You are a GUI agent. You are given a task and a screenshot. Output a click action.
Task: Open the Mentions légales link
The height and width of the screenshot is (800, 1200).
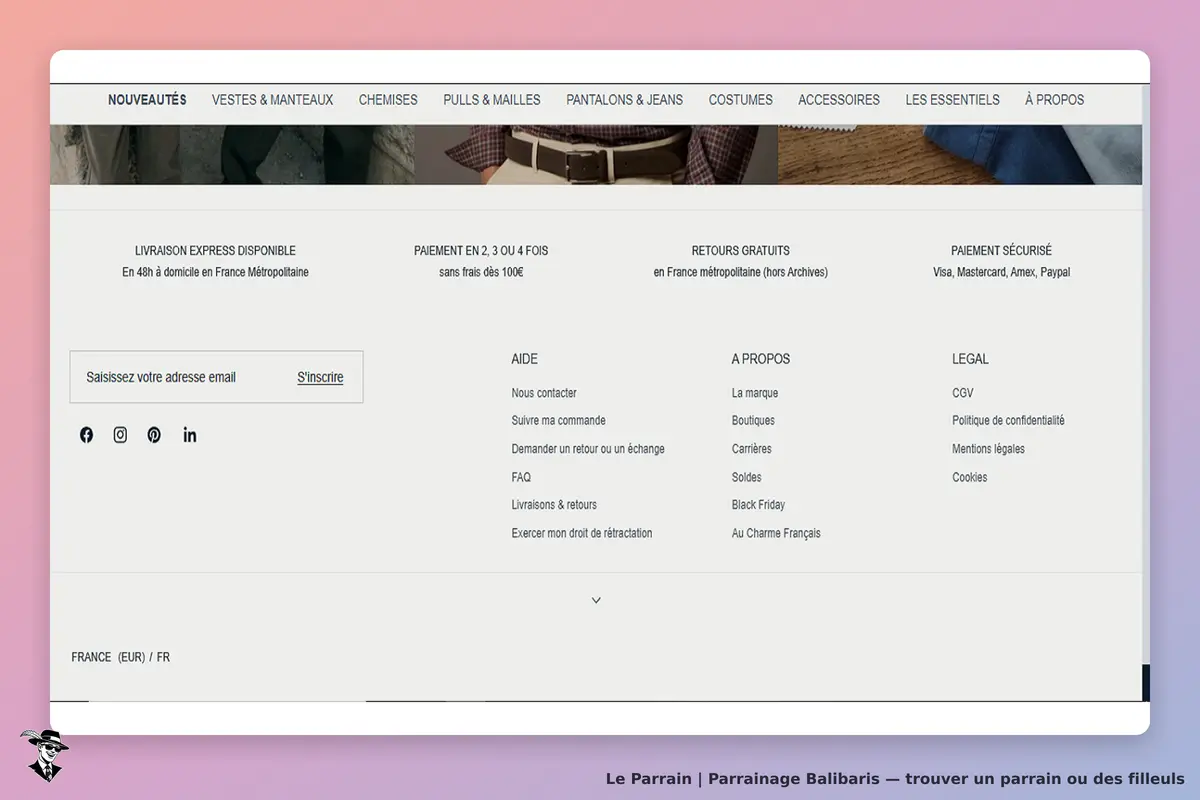[x=988, y=449]
